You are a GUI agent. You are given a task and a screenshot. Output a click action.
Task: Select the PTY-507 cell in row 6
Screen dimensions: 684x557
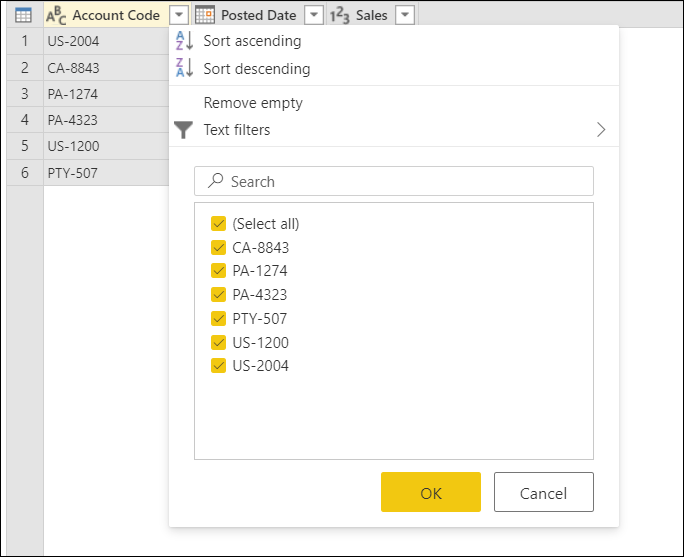106,173
